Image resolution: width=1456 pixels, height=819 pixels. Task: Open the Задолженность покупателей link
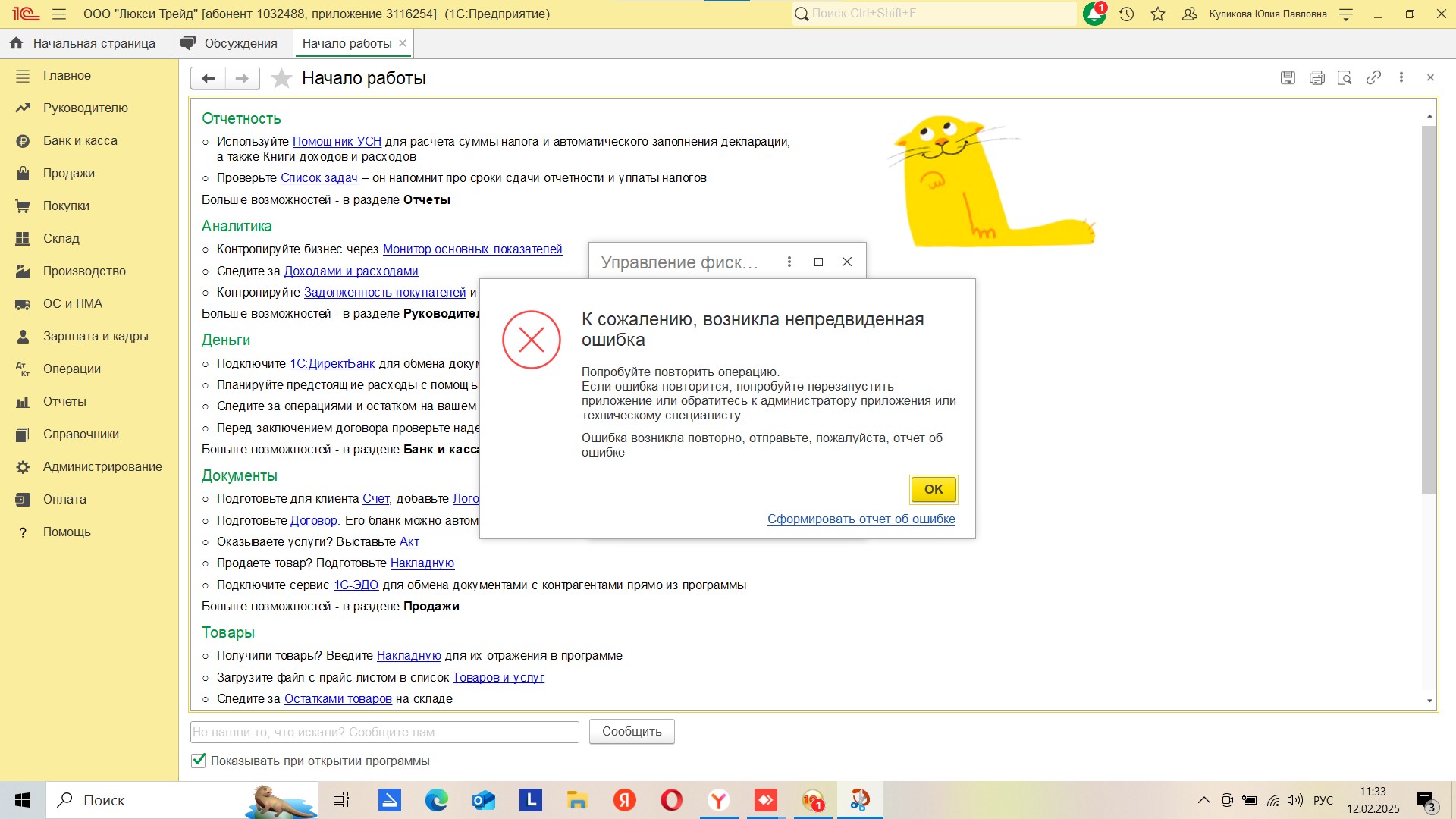point(384,292)
